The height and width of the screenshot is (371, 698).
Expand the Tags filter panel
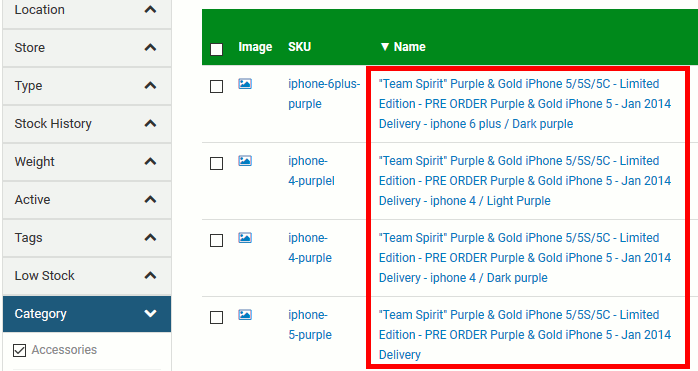87,237
